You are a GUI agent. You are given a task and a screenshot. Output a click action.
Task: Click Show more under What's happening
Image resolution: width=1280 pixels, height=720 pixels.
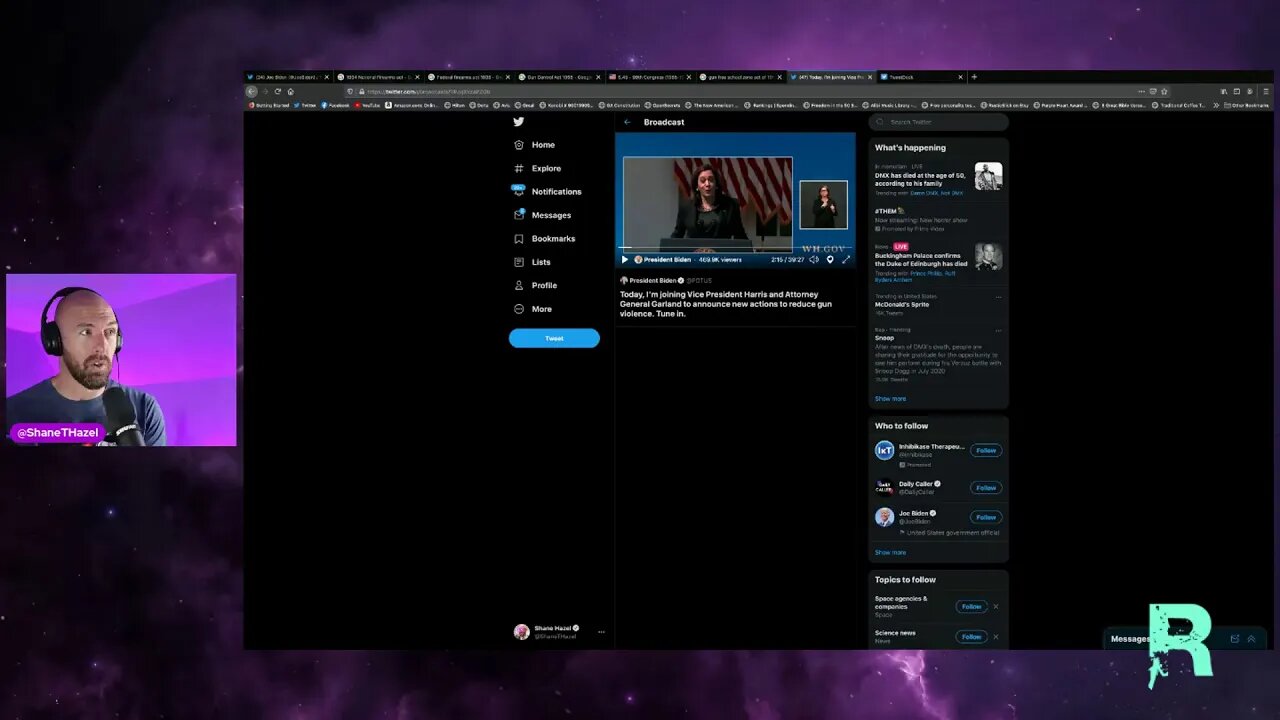point(890,399)
